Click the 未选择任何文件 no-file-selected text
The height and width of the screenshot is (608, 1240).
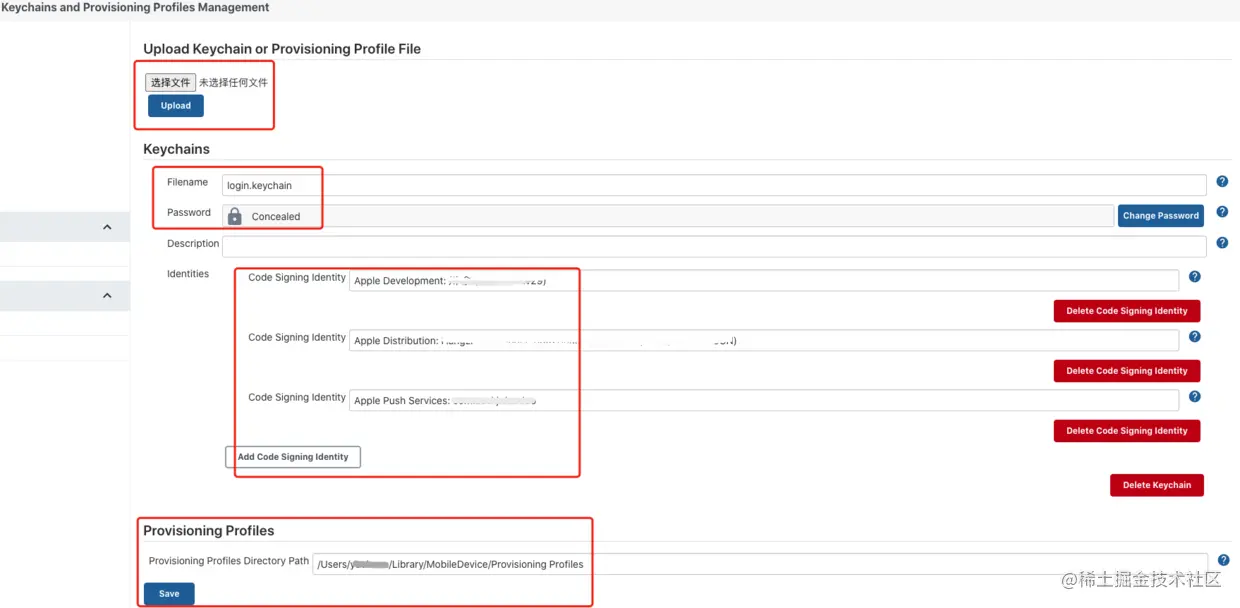tap(233, 83)
